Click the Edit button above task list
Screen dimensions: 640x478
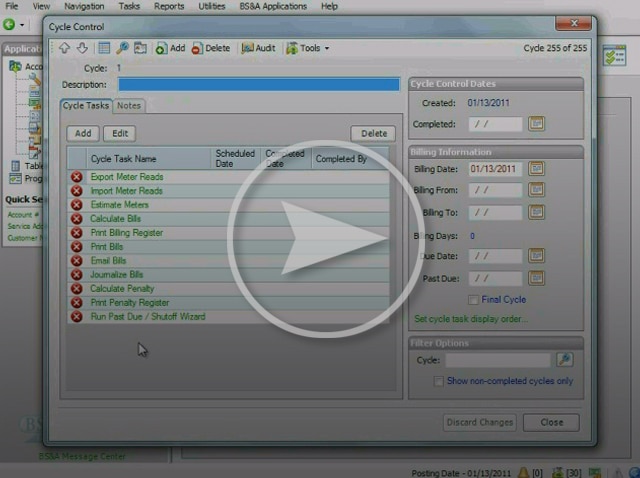(120, 133)
